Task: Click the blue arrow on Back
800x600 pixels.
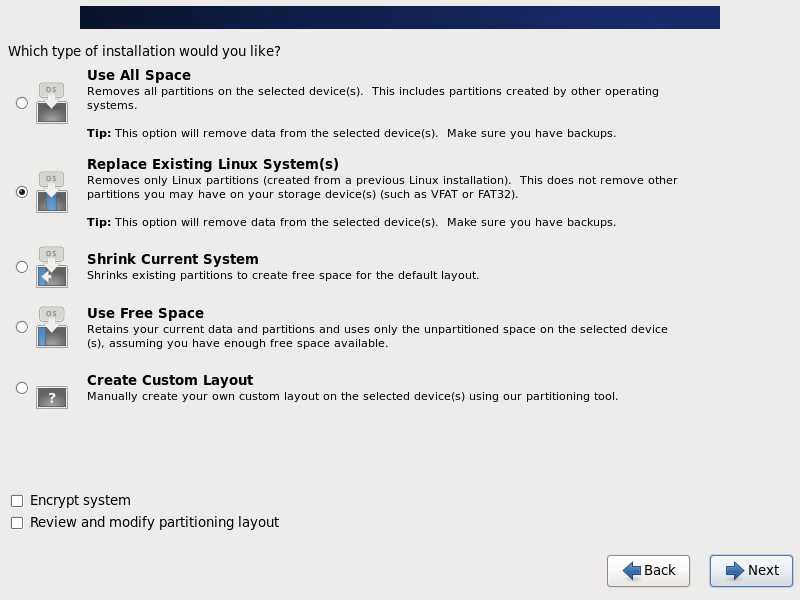Action: tap(632, 570)
